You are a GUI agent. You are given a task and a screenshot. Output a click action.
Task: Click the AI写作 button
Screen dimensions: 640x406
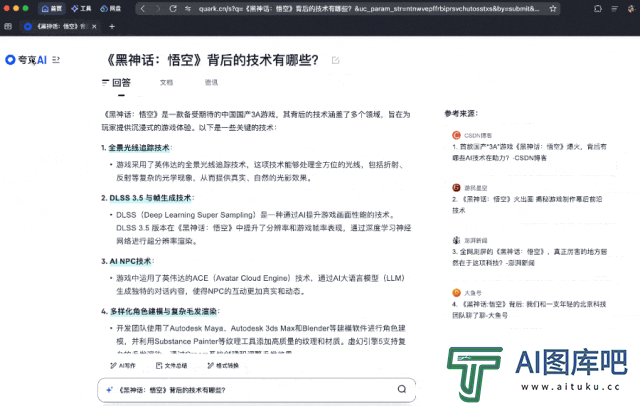click(x=123, y=366)
